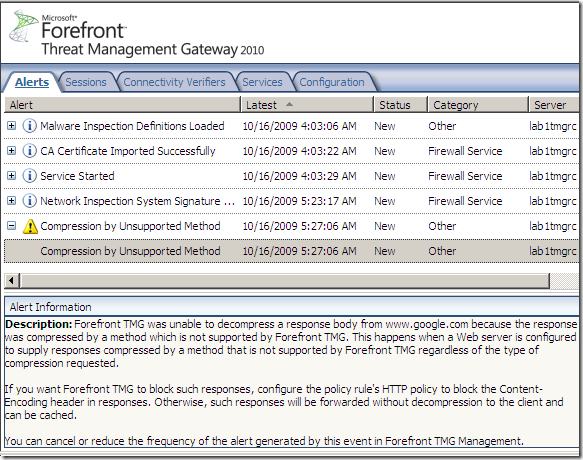This screenshot has width=583, height=460.
Task: Click the timestamp 10/16/2009 4:03:06 AM
Action: (x=299, y=126)
